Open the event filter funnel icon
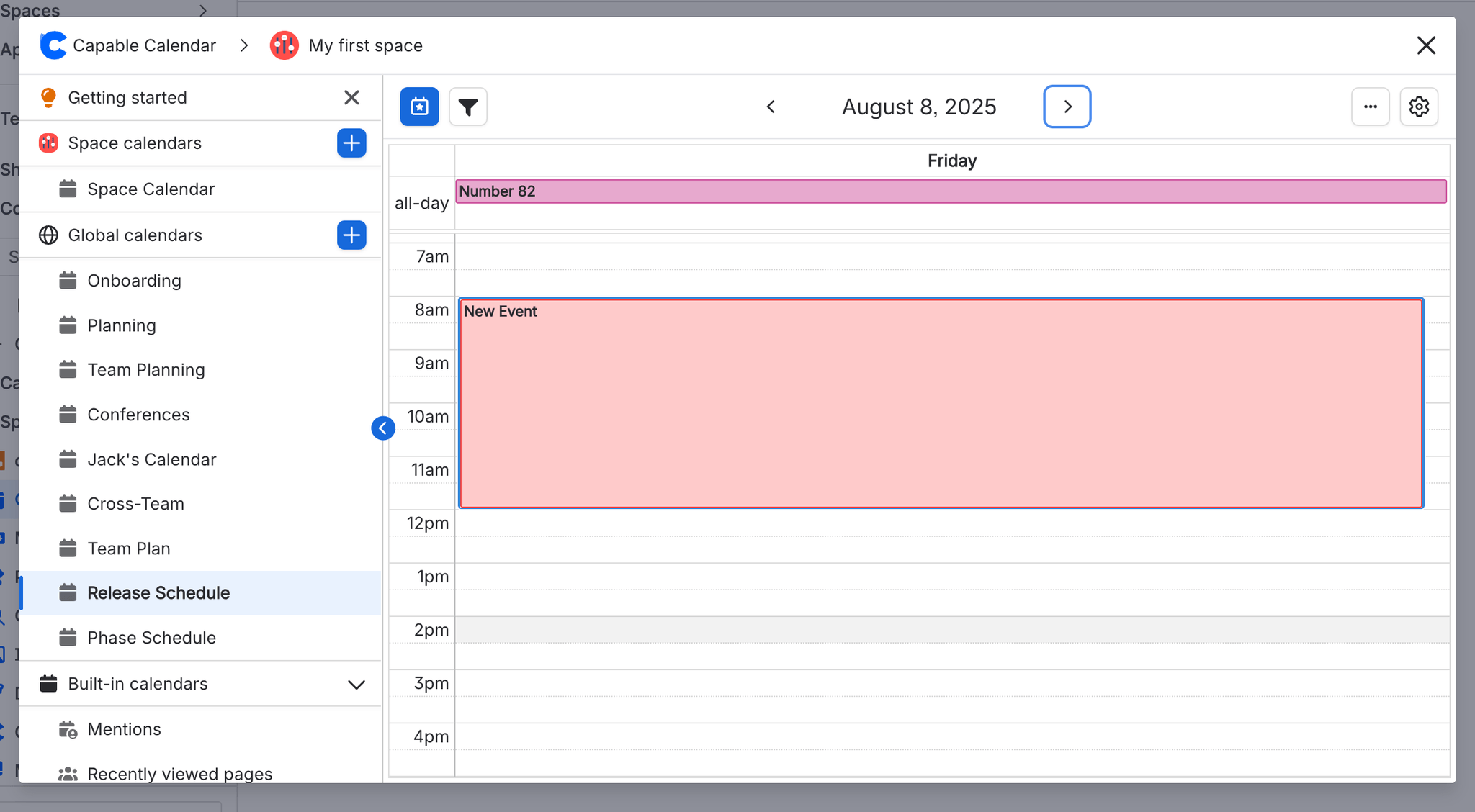This screenshot has width=1475, height=812. pos(468,107)
